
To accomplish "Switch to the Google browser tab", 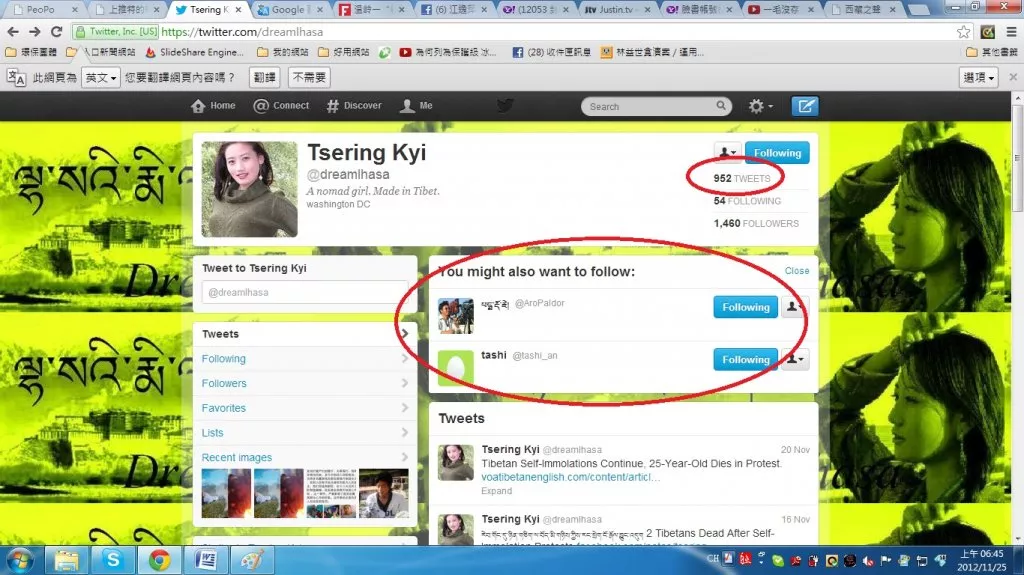I will point(289,9).
